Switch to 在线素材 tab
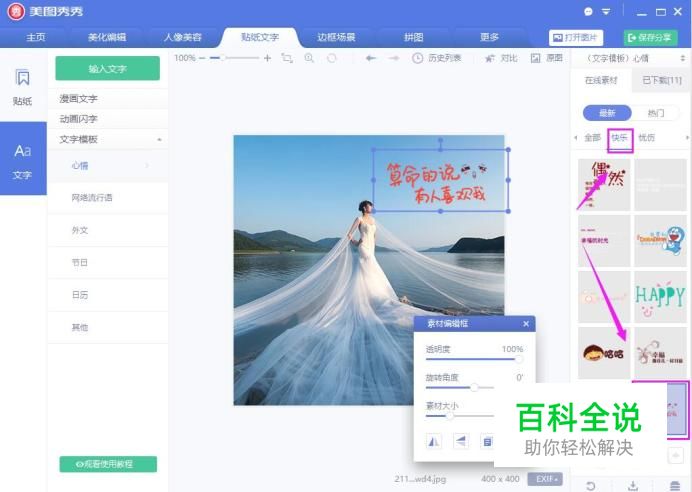Viewport: 692px width, 492px height. (601, 80)
